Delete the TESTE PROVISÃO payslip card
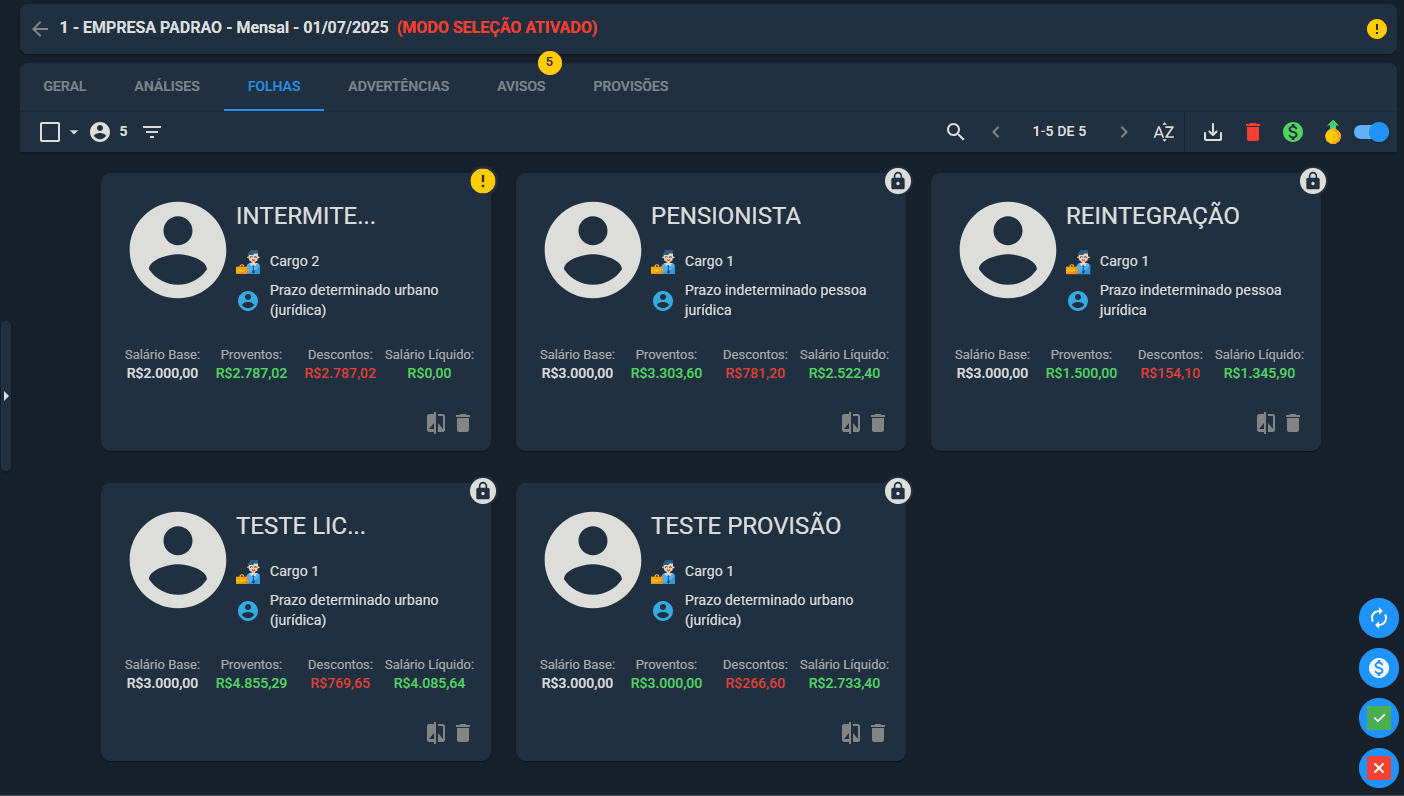Image resolution: width=1404 pixels, height=796 pixels. (x=878, y=733)
